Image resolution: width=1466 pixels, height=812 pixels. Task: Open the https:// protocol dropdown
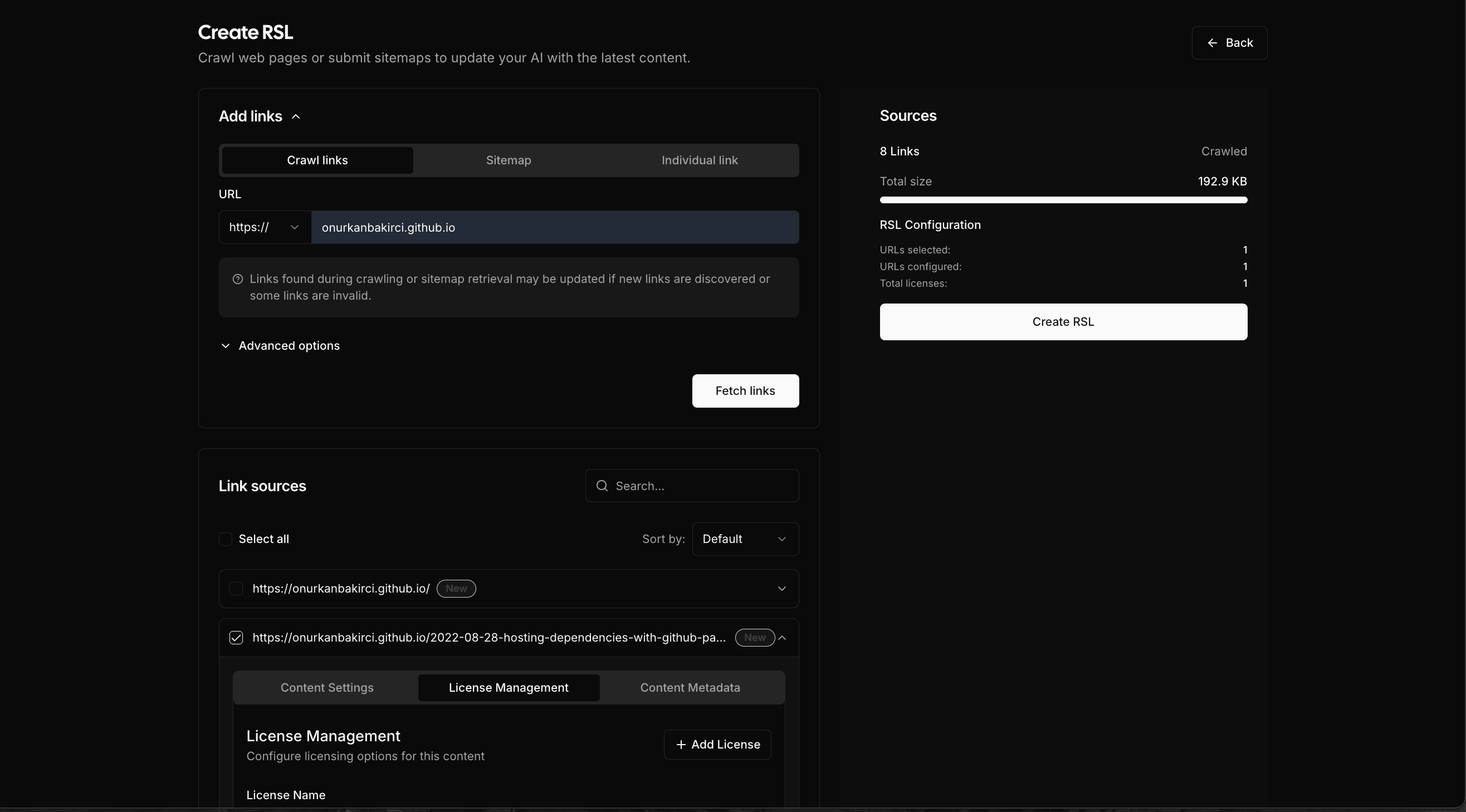point(265,228)
